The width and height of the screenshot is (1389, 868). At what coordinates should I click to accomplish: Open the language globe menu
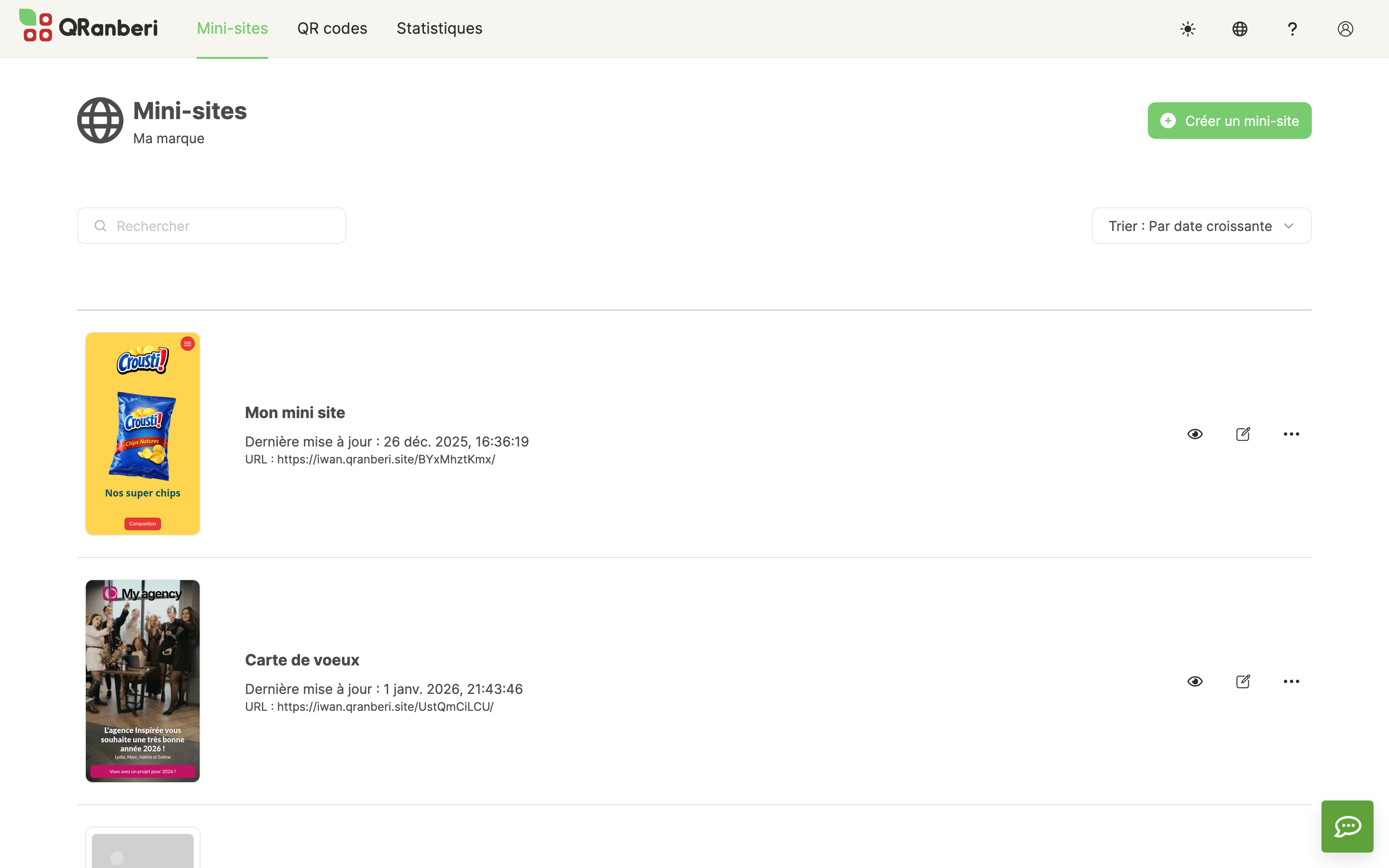[x=1240, y=29]
